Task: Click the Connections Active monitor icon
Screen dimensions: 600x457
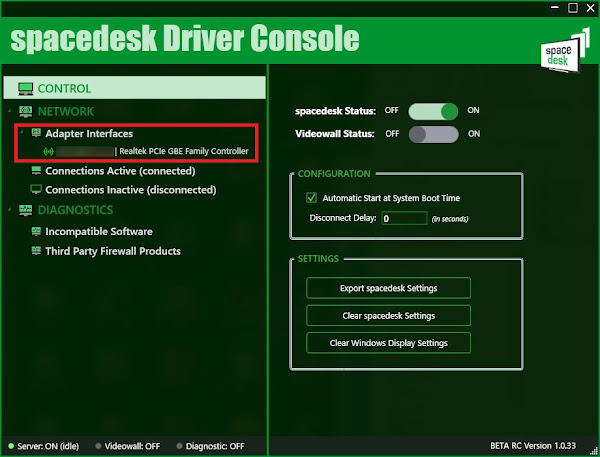Action: [36, 171]
